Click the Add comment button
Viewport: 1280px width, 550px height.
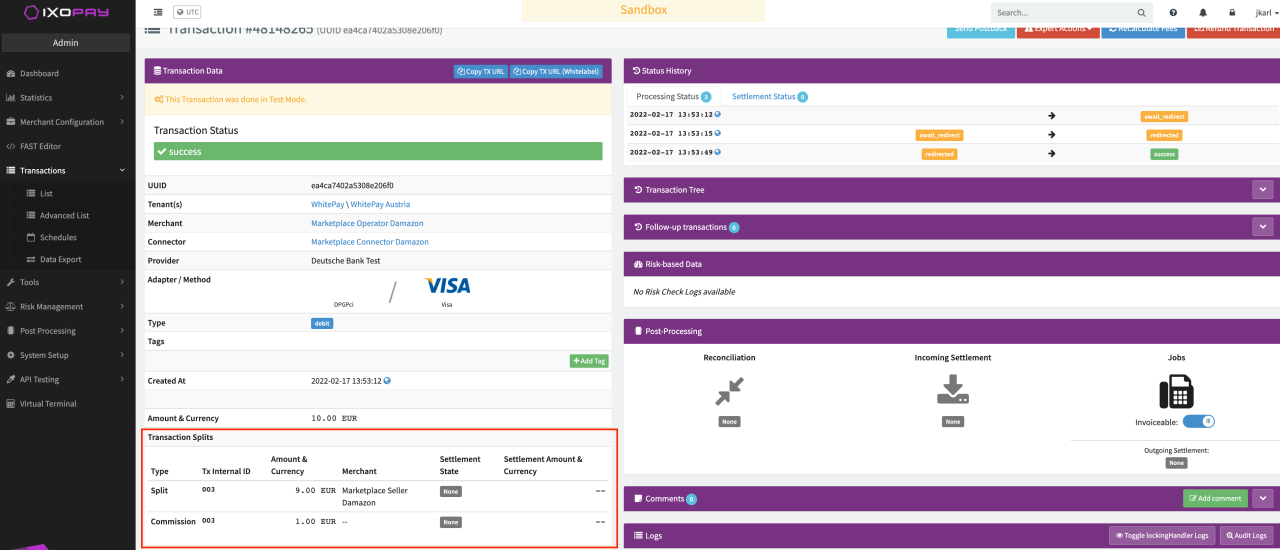pyautogui.click(x=1215, y=498)
